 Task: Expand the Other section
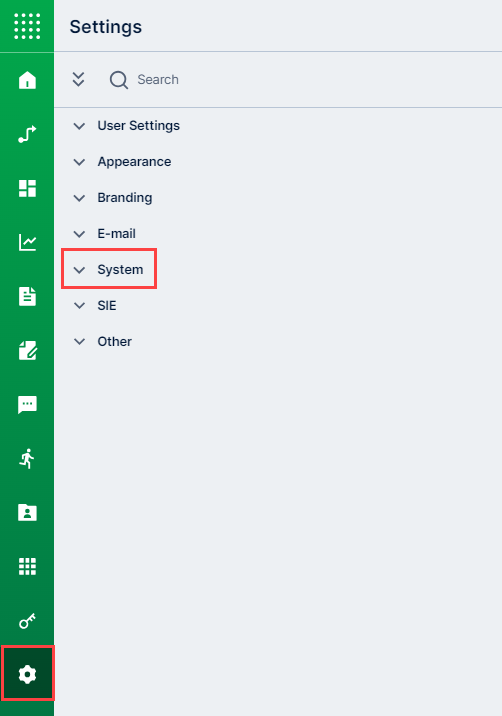pos(103,342)
